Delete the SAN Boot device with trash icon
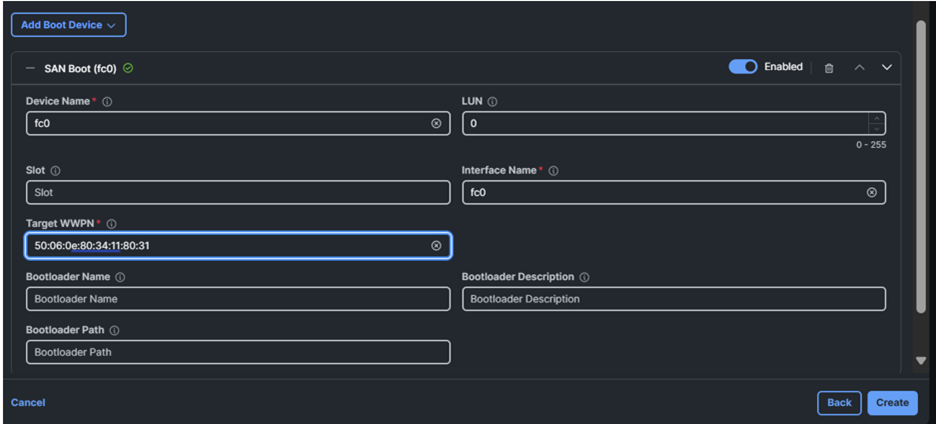Screen dimensions: 936x424 coord(829,68)
